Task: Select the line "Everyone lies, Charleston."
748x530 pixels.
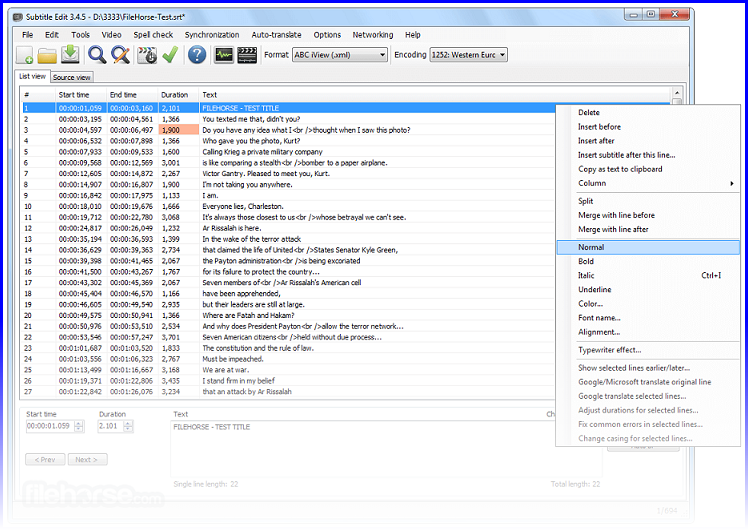Action: (288, 207)
